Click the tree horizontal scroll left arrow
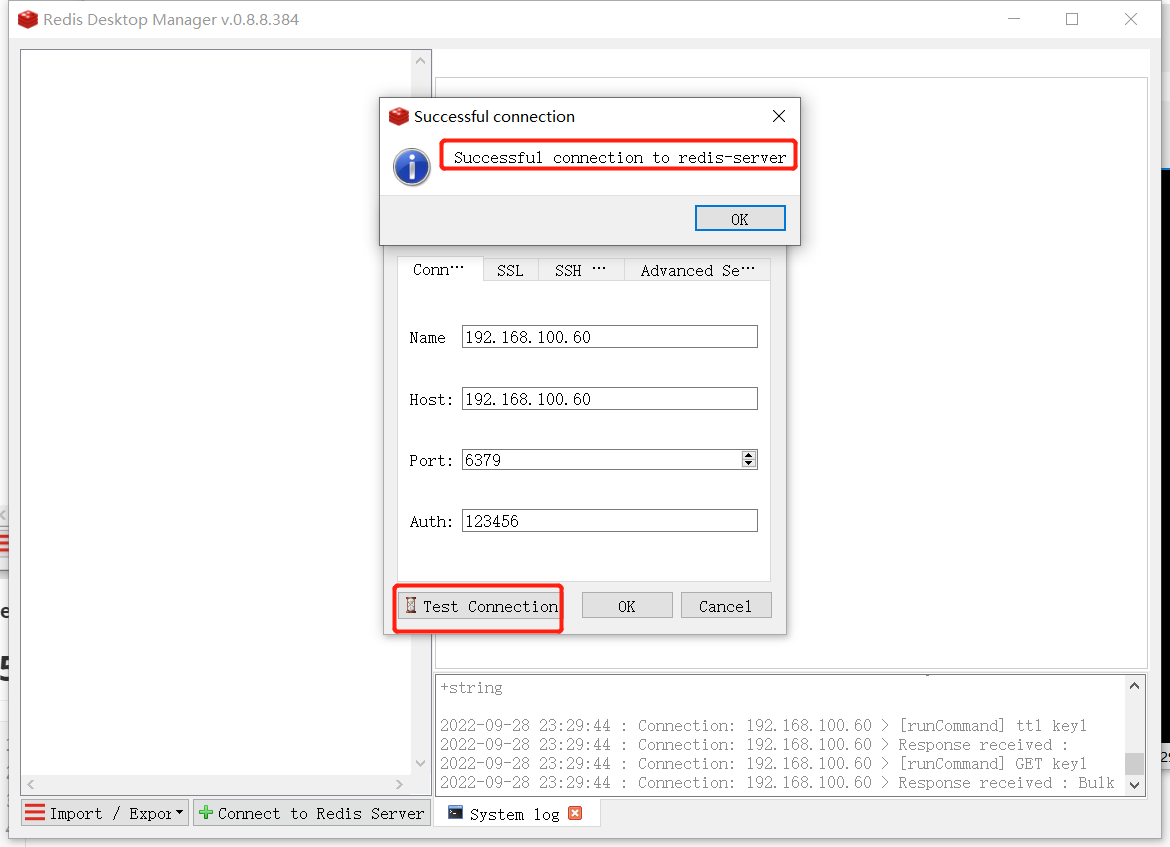The width and height of the screenshot is (1170, 847). click(x=31, y=784)
